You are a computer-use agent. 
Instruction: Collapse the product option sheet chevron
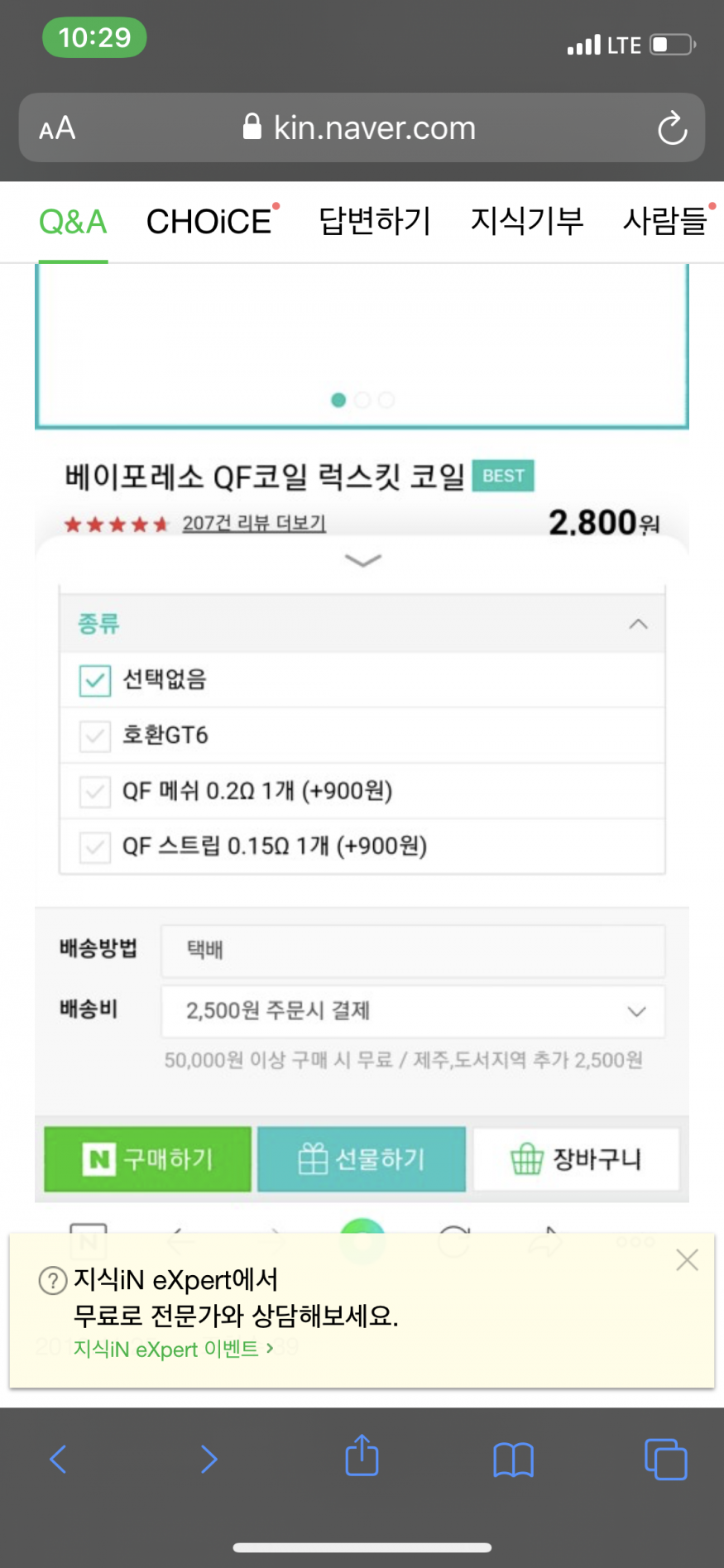pos(362,561)
